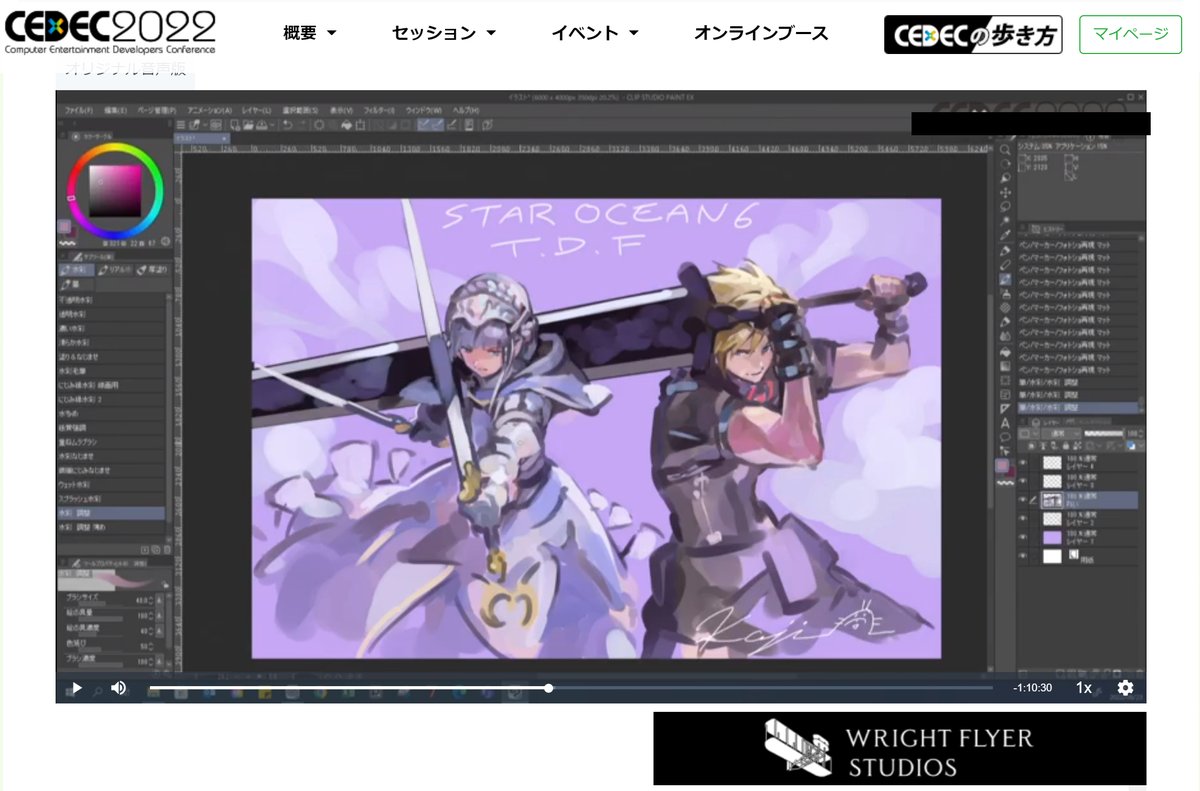
Task: Select the highlighted brush tool
Action: point(1005,279)
